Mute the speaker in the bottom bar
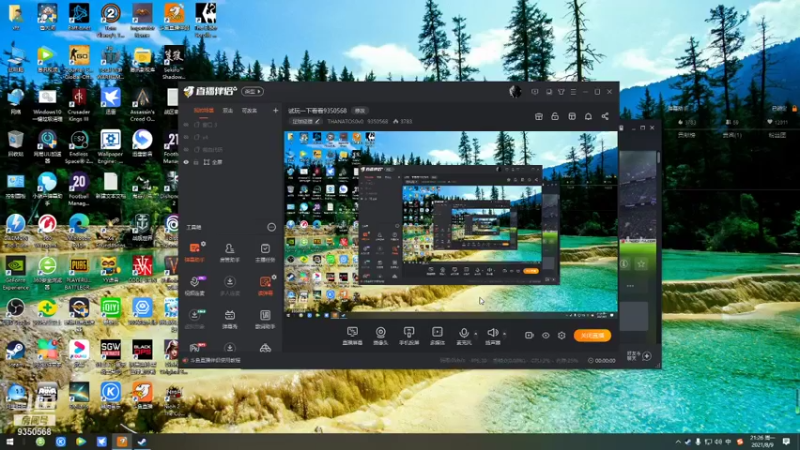The height and width of the screenshot is (450, 800). tap(492, 336)
